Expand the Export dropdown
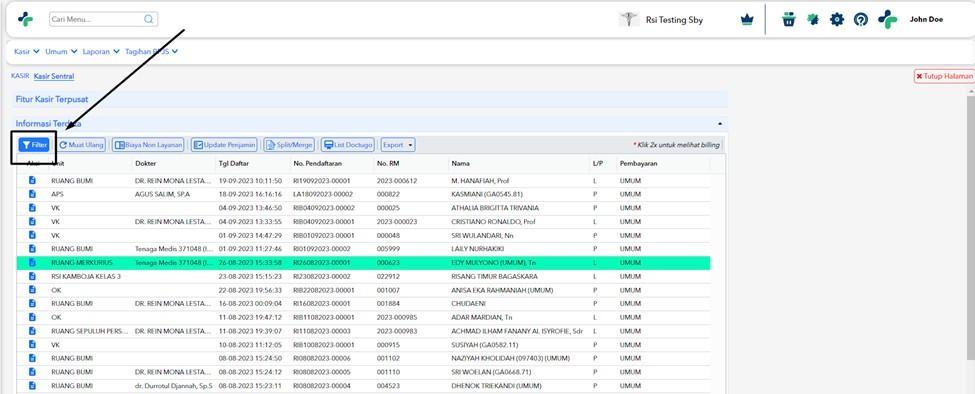Image resolution: width=975 pixels, height=394 pixels. [398, 145]
